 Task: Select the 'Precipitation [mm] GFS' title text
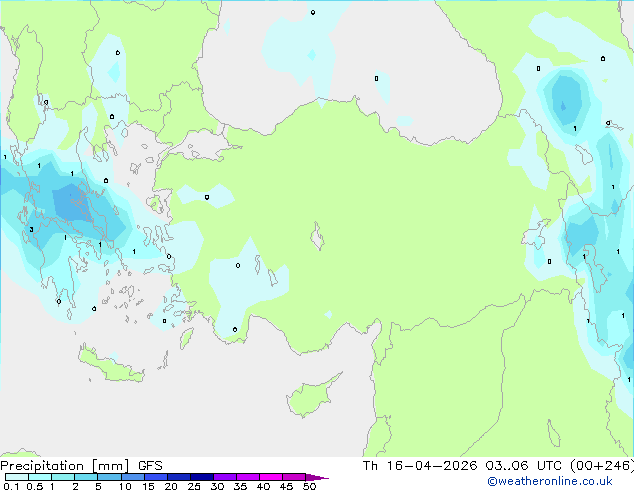[x=81, y=466]
